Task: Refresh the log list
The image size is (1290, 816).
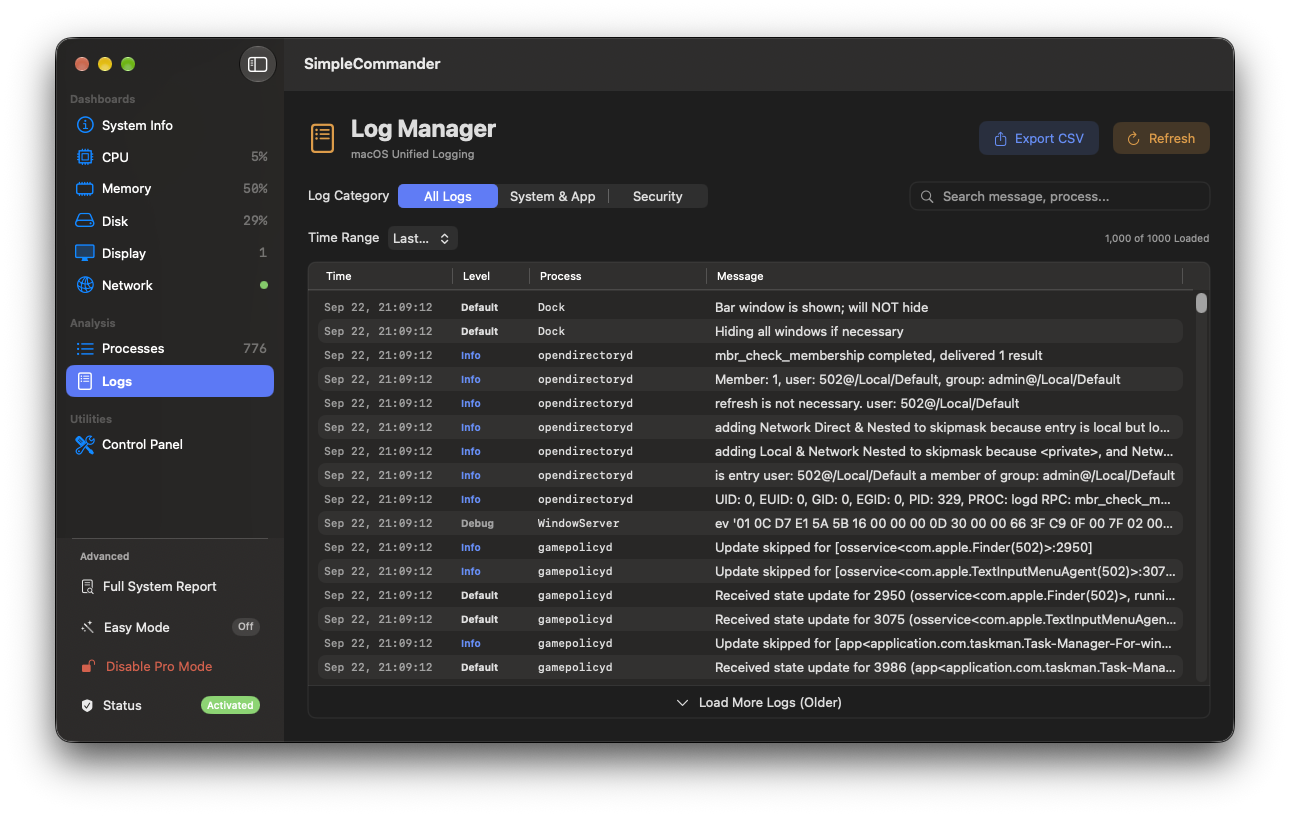Action: tap(1161, 138)
